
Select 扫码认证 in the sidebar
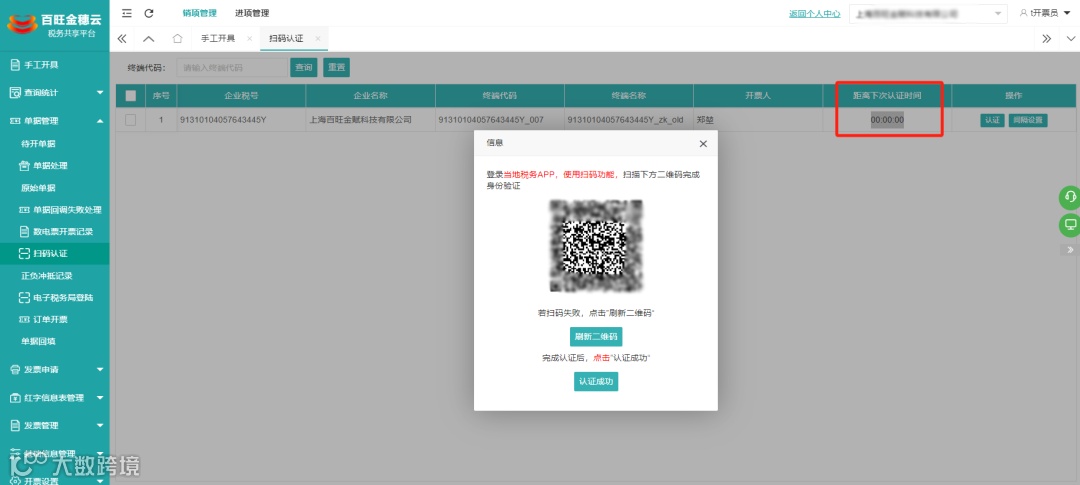pyautogui.click(x=54, y=254)
